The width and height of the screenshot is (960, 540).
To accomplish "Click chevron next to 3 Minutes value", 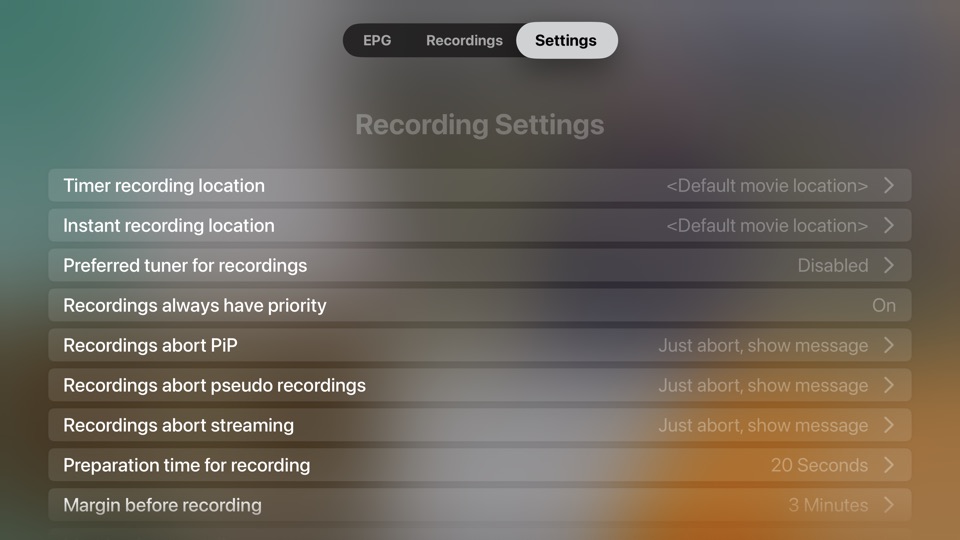I will [x=889, y=504].
